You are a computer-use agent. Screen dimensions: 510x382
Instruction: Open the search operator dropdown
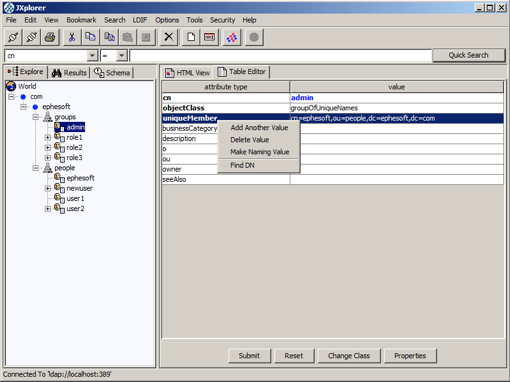coord(122,55)
